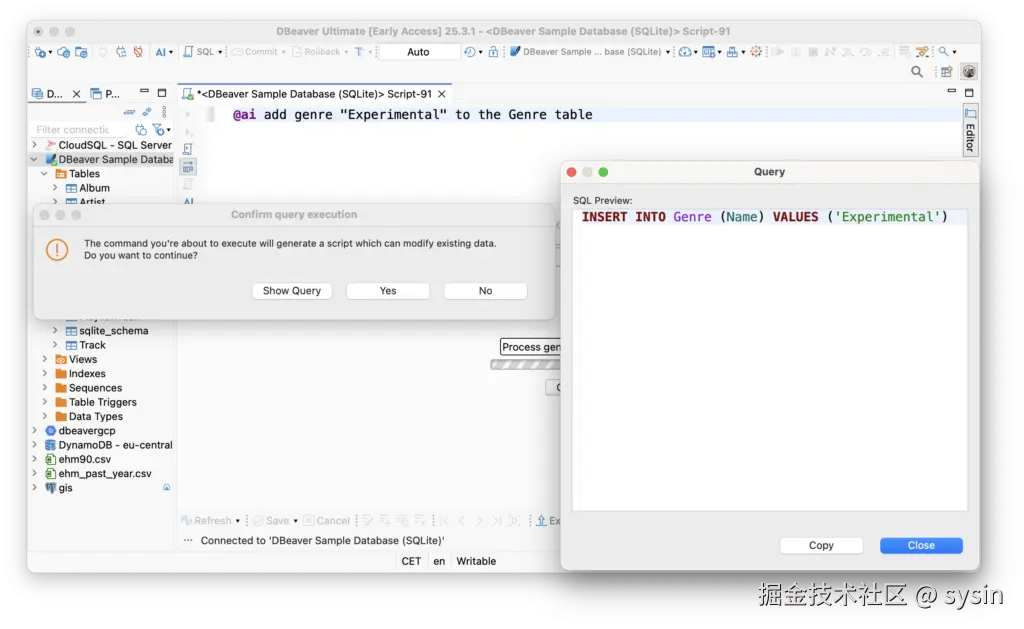Click the new folder toolbar icon
This screenshot has width=1024, height=629.
click(x=81, y=52)
